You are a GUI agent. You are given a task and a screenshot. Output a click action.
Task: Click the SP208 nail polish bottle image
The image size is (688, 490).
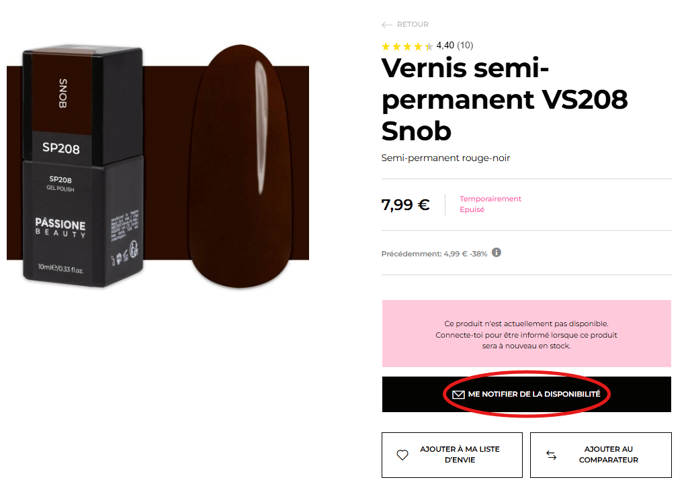(83, 167)
